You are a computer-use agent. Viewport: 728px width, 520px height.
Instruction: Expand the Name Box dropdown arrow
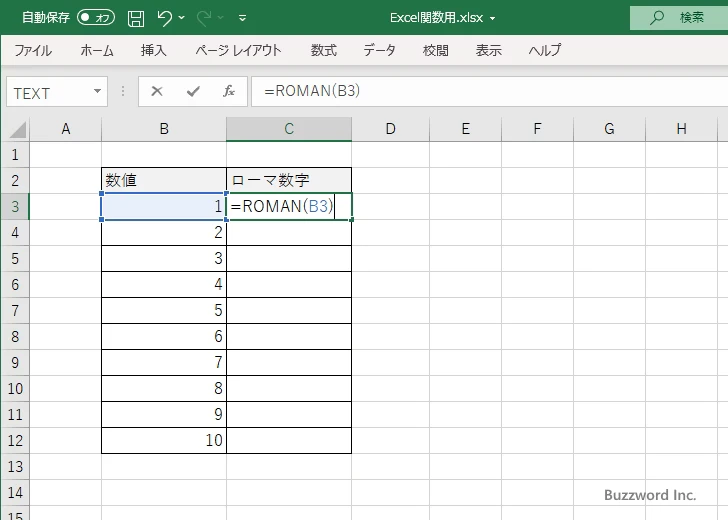tap(98, 91)
